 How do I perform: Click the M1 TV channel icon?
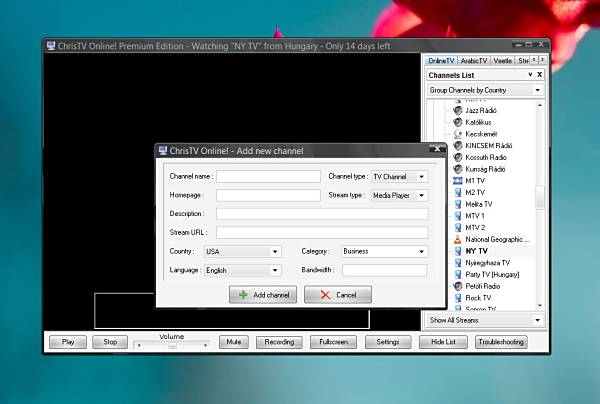tap(458, 181)
